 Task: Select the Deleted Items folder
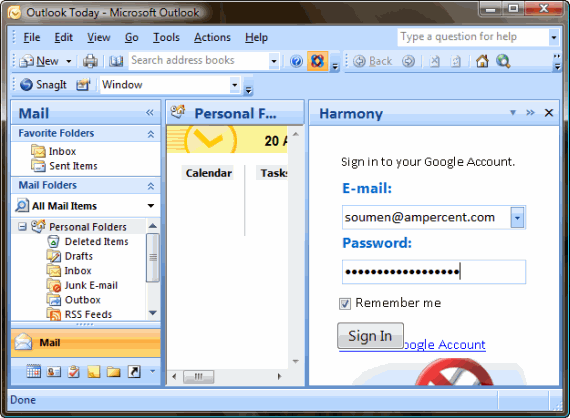pyautogui.click(x=88, y=241)
